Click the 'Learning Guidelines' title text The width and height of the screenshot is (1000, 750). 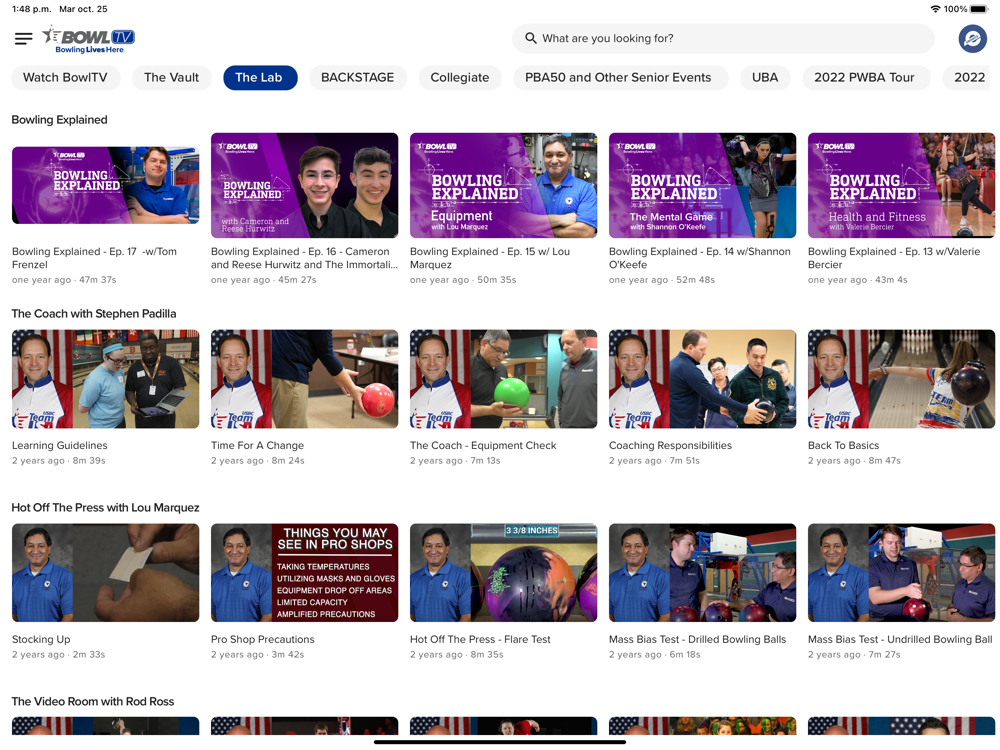60,445
